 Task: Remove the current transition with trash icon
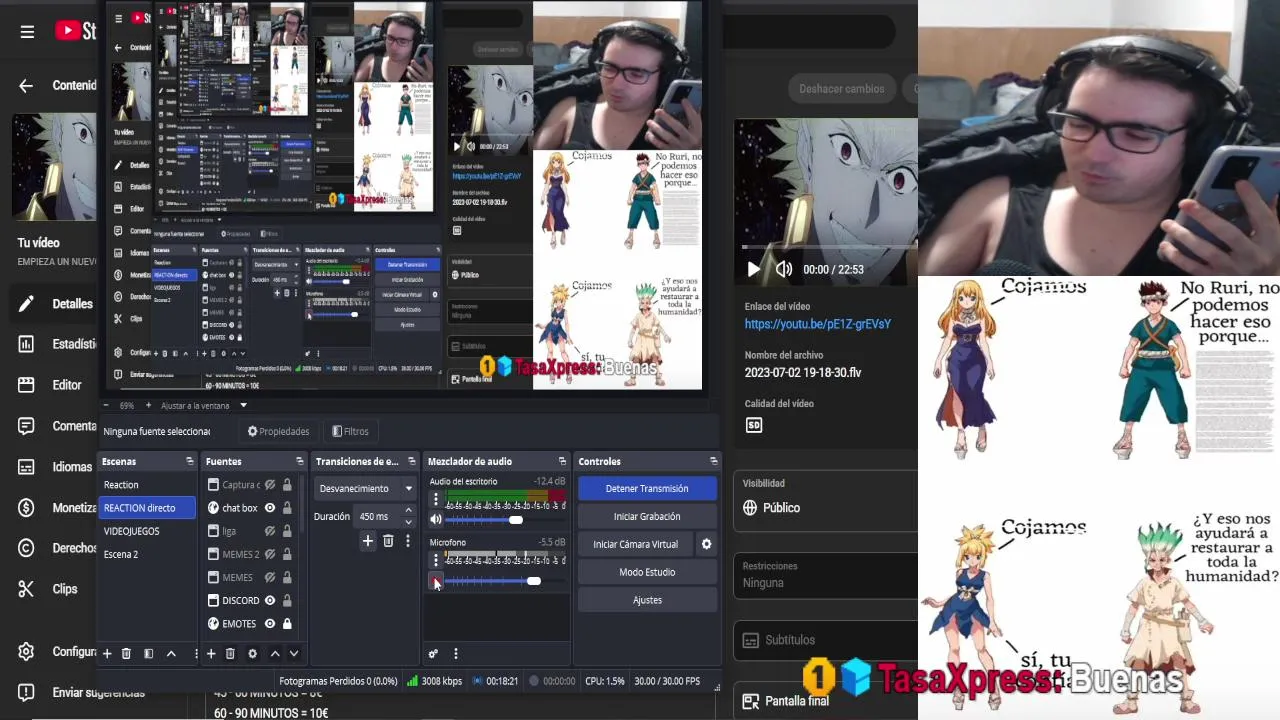(x=388, y=541)
